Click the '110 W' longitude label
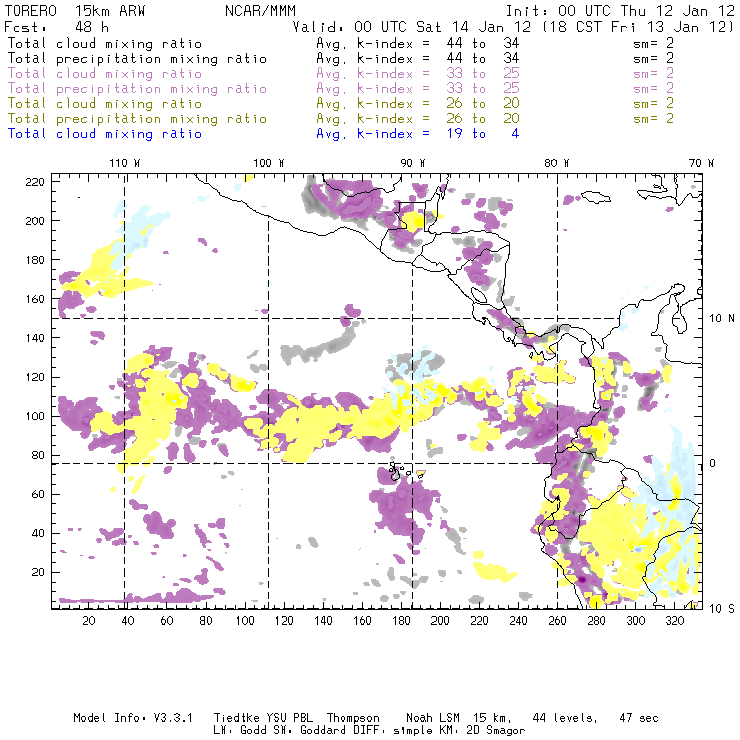This screenshot has height=740, width=740. point(125,163)
